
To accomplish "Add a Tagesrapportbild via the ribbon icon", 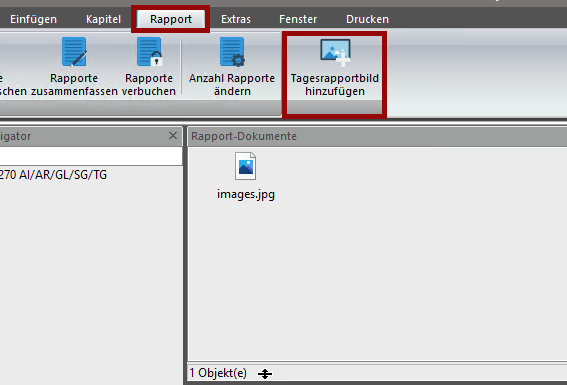I will pyautogui.click(x=335, y=52).
